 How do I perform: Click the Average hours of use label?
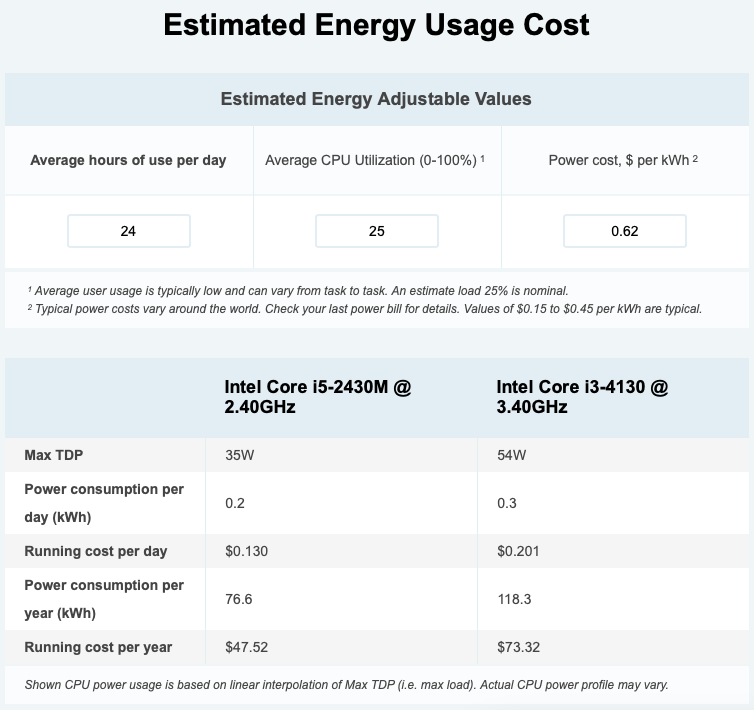coord(128,160)
